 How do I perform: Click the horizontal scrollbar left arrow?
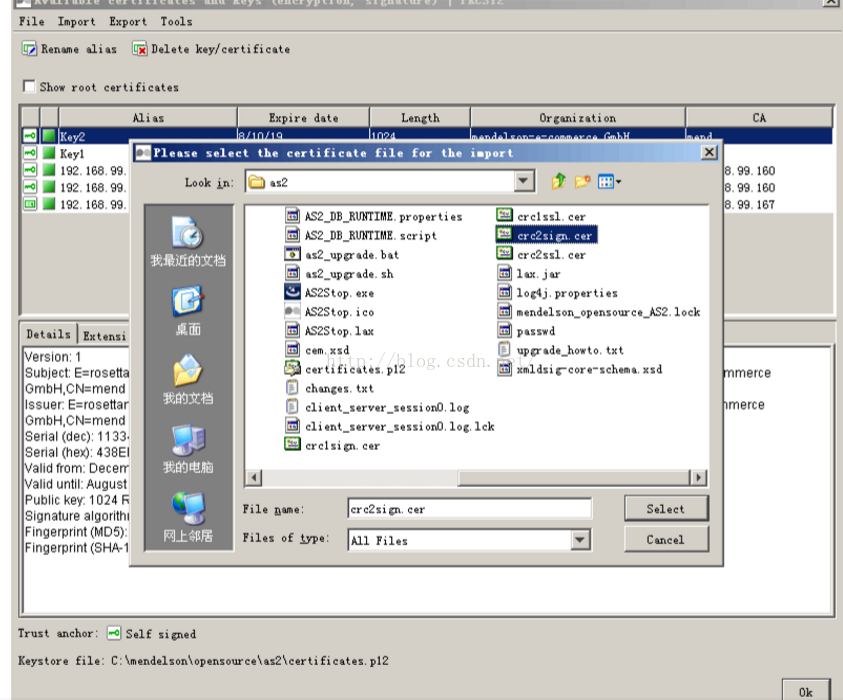[x=254, y=477]
